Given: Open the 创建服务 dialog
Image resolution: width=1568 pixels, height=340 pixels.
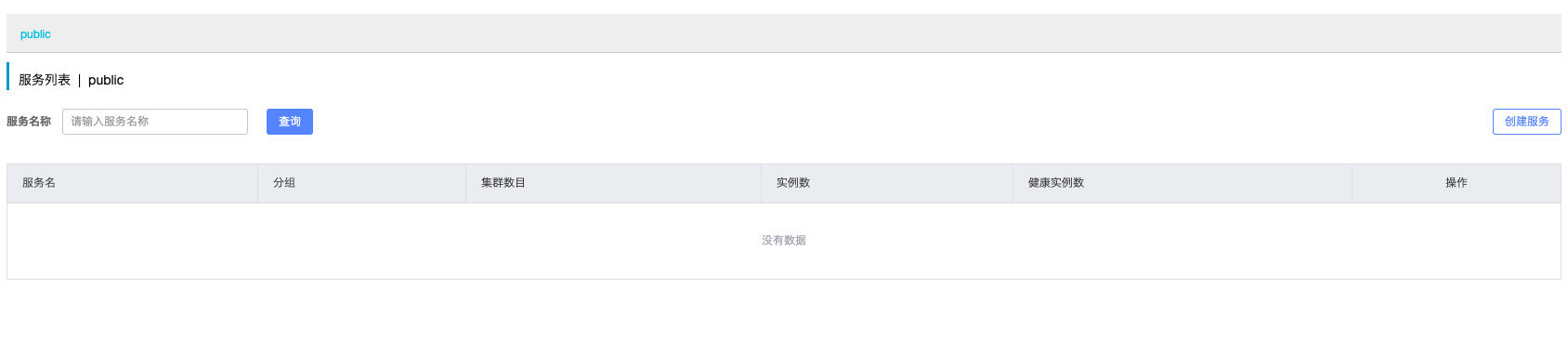Looking at the screenshot, I should click(1526, 122).
